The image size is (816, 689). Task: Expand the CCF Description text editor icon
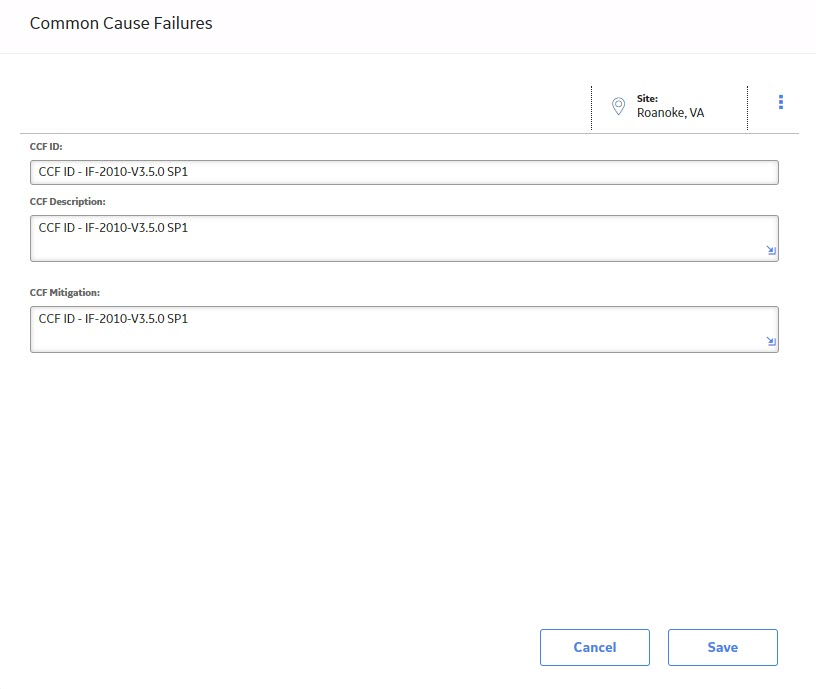(x=771, y=250)
